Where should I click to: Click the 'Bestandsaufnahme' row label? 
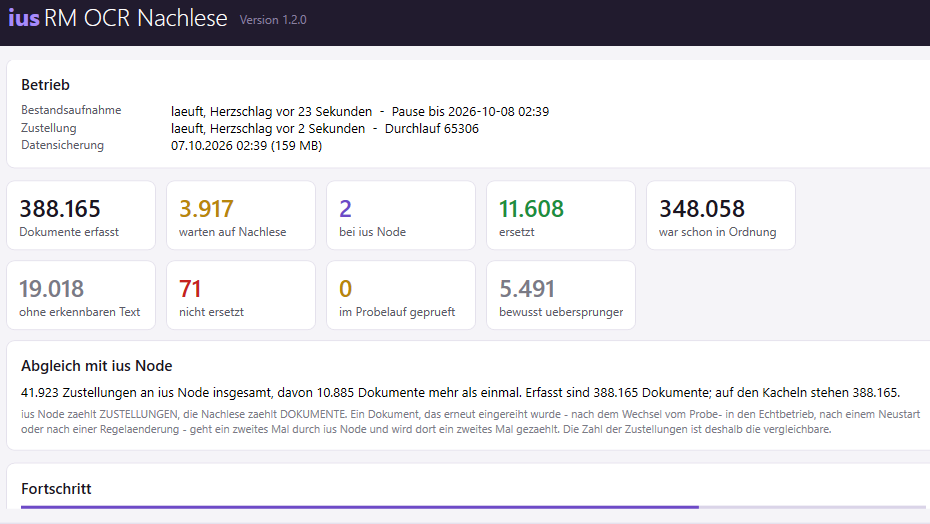[x=71, y=110]
